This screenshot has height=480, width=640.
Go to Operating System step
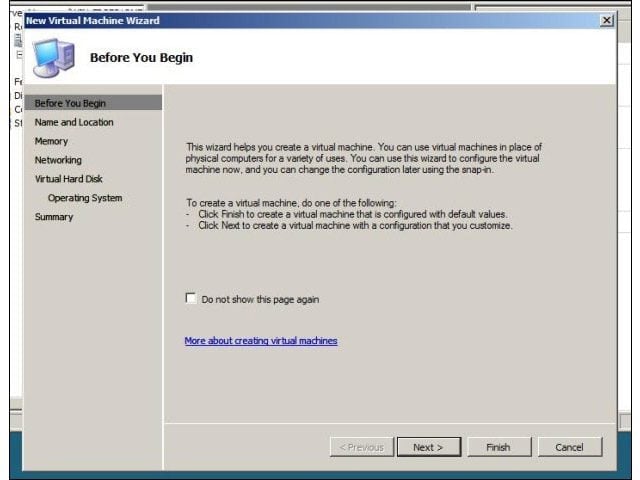pos(85,198)
